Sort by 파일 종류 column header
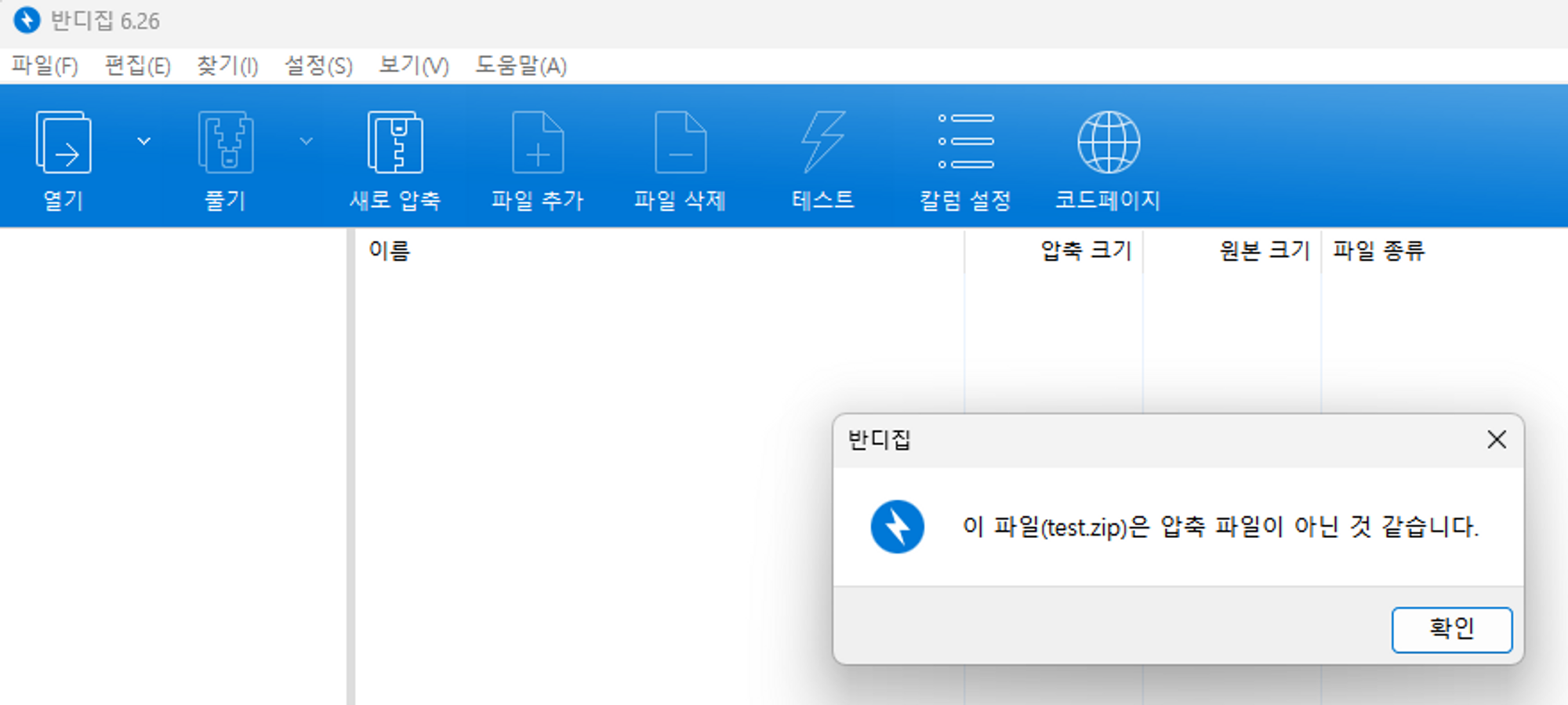1568x705 pixels. (1379, 251)
